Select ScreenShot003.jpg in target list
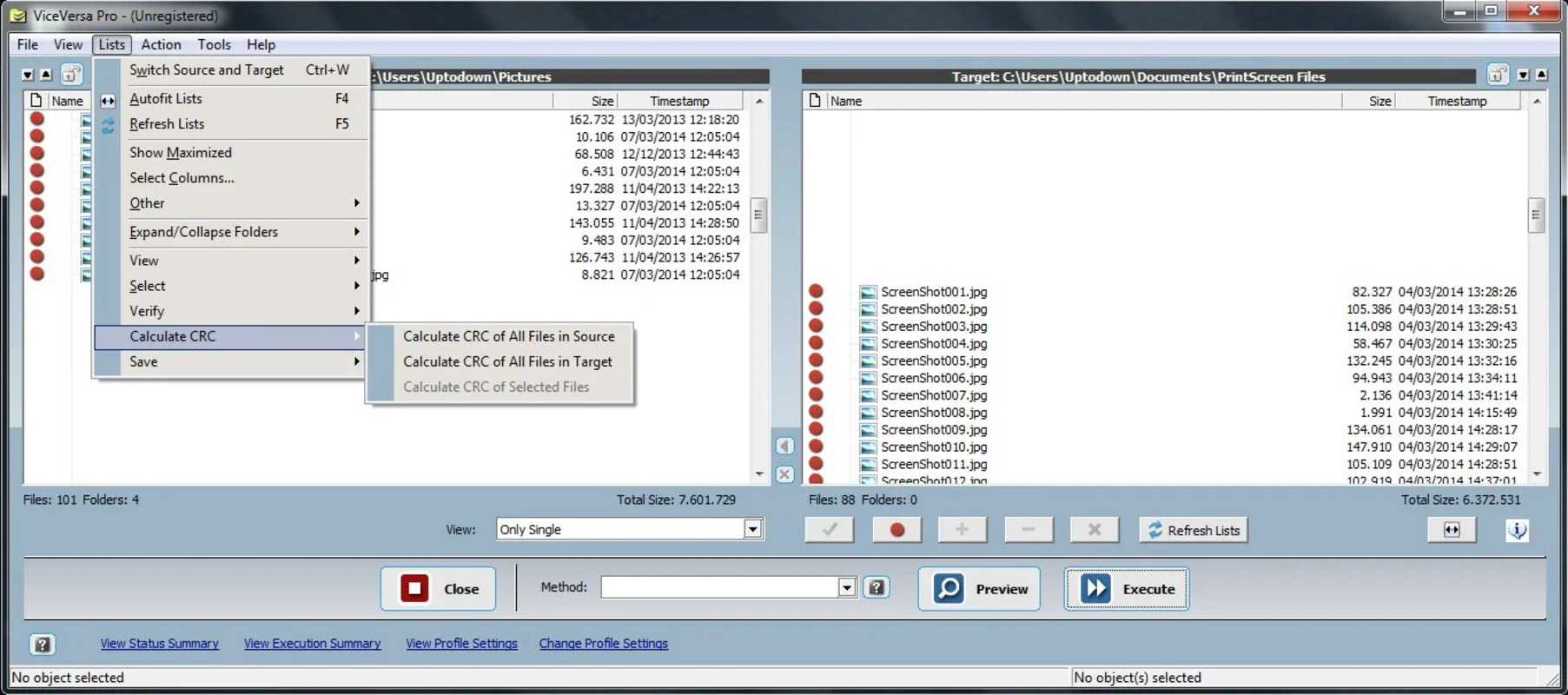 tap(934, 327)
